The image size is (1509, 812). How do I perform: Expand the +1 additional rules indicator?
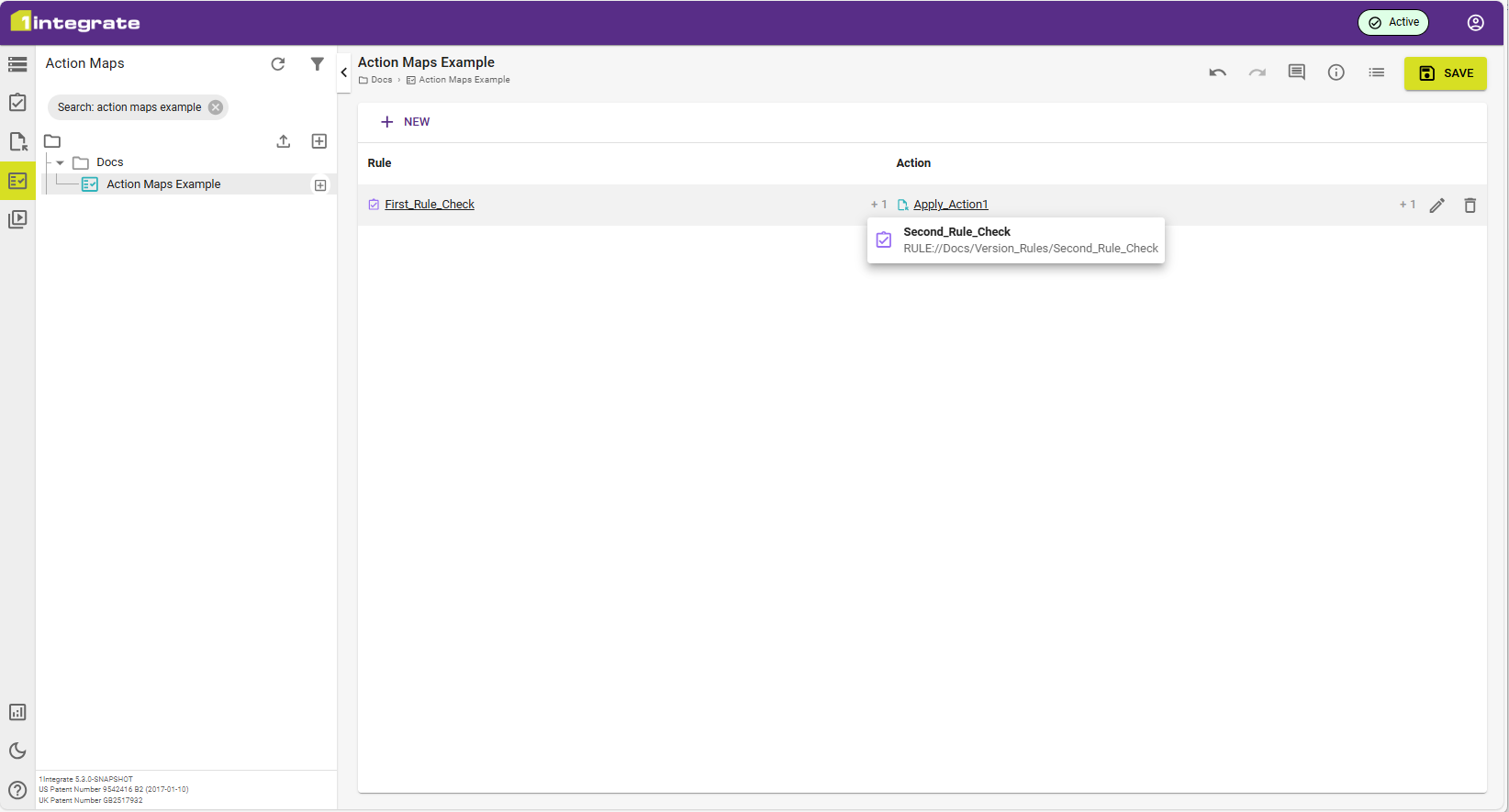point(878,205)
